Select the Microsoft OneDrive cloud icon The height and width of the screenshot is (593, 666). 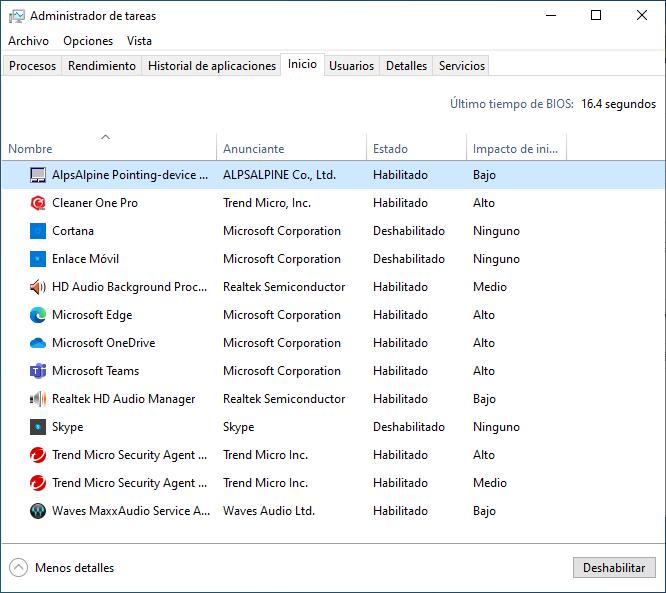38,343
